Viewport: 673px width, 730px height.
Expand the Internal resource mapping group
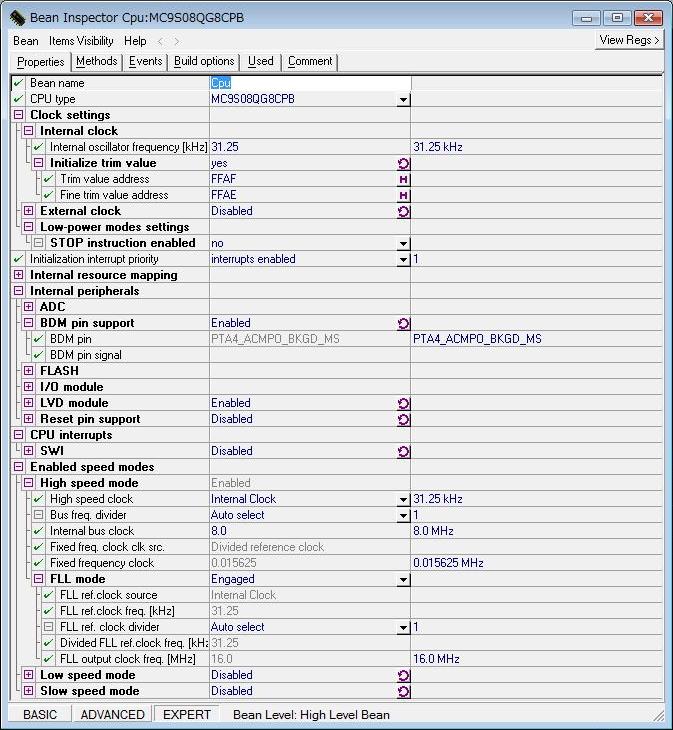tap(19, 275)
